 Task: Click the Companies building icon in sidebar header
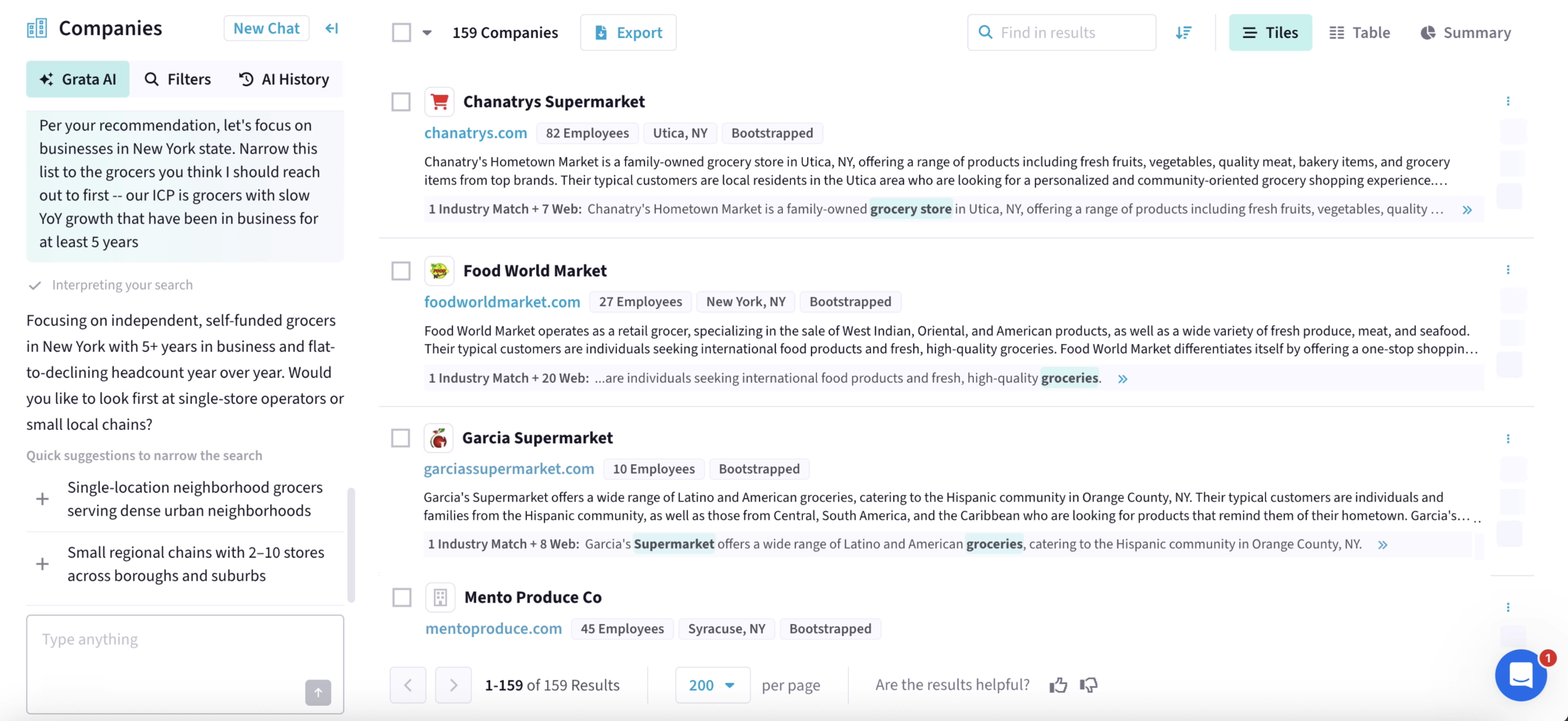[x=37, y=27]
